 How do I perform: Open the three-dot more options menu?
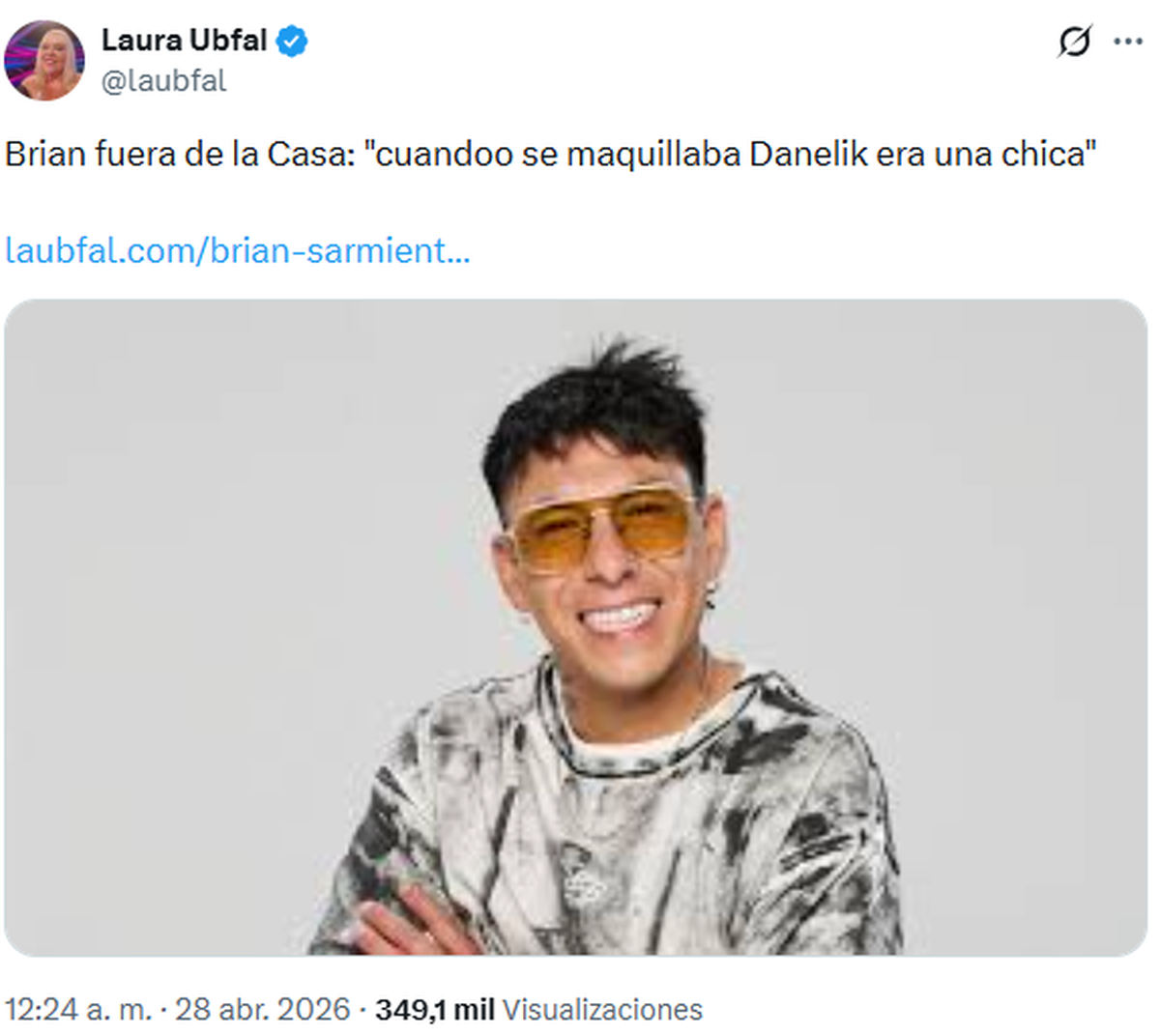click(x=1128, y=42)
